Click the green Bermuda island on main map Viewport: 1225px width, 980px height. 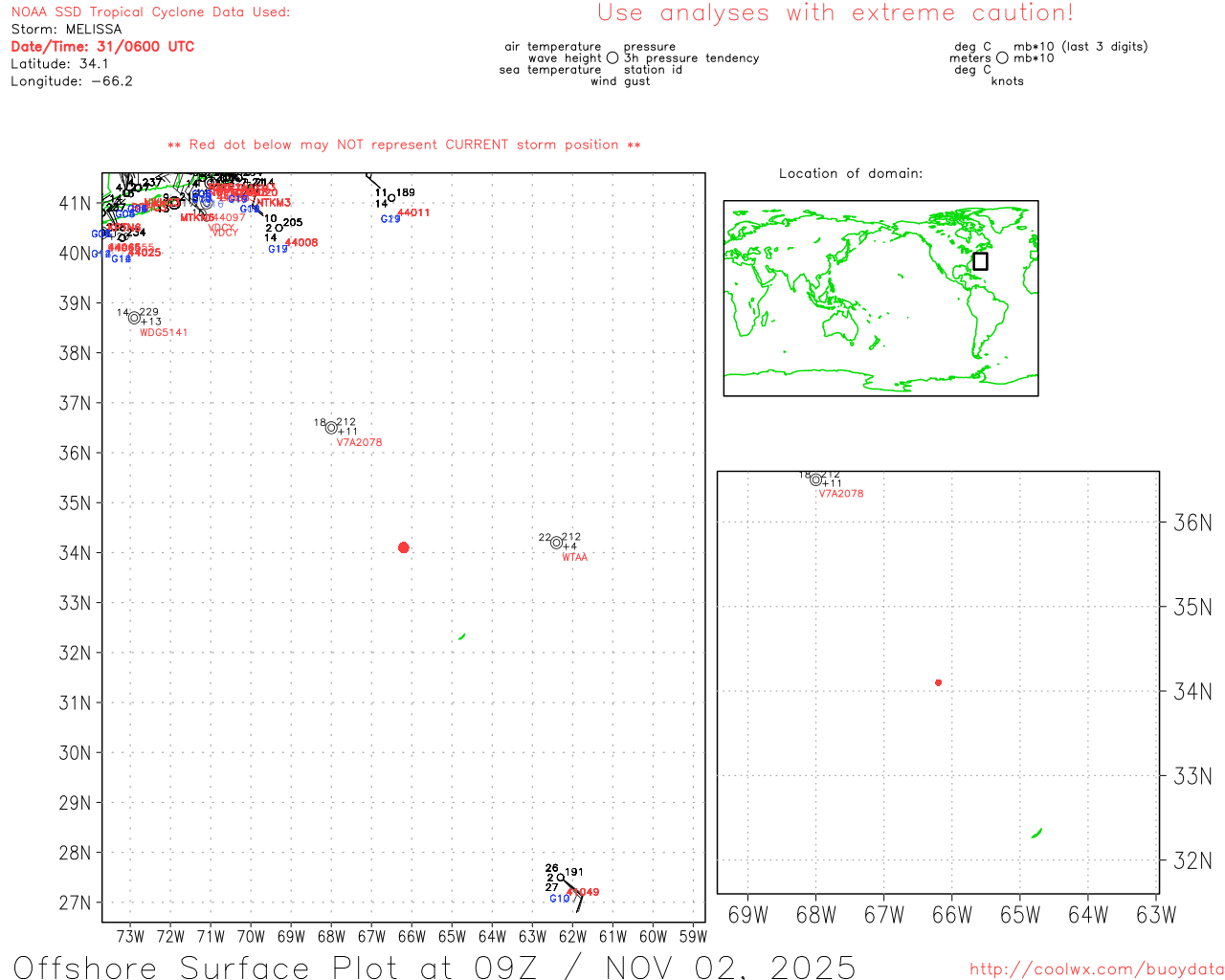pyautogui.click(x=462, y=636)
